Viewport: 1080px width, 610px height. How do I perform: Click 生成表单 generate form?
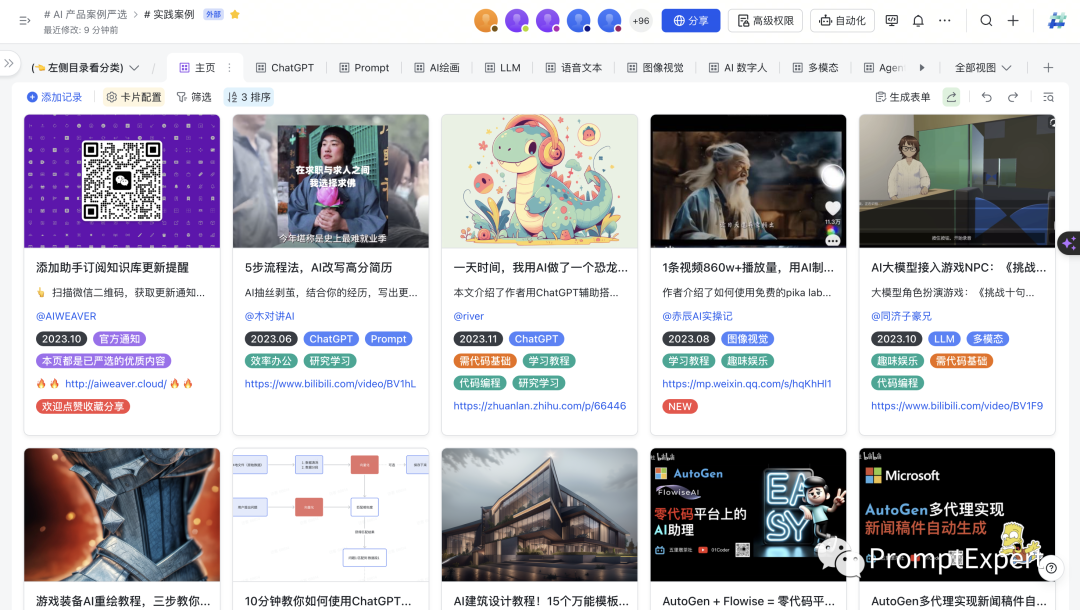[902, 97]
